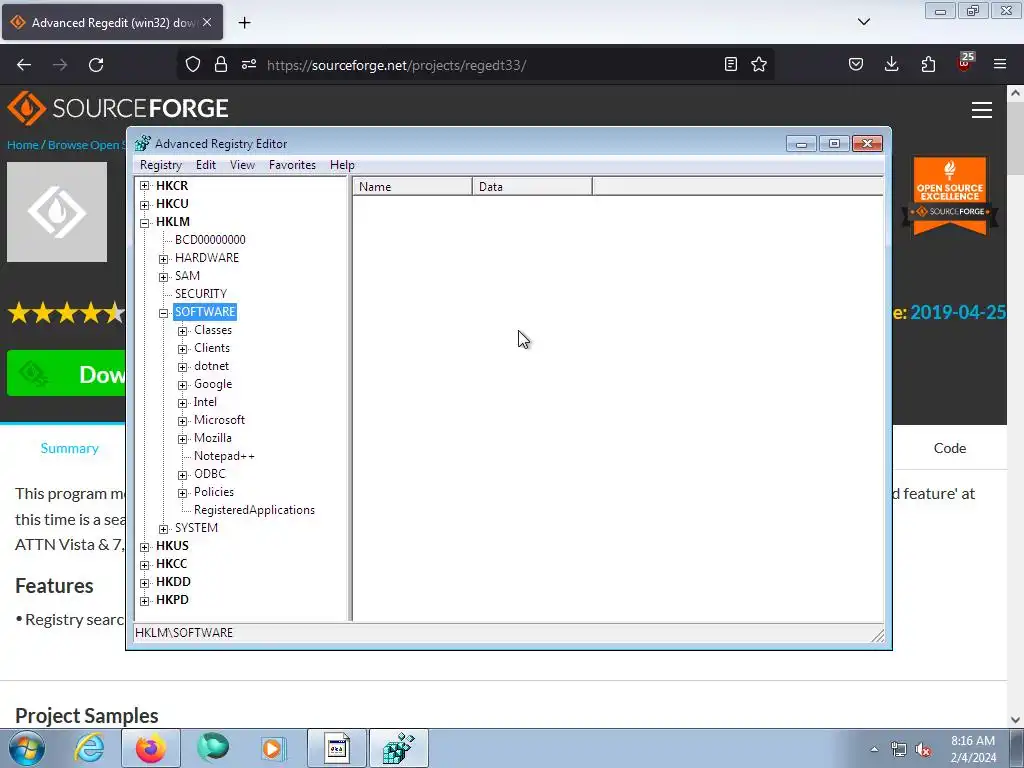The width and height of the screenshot is (1024, 768).
Task: Open the Favorites menu
Action: pyautogui.click(x=292, y=165)
